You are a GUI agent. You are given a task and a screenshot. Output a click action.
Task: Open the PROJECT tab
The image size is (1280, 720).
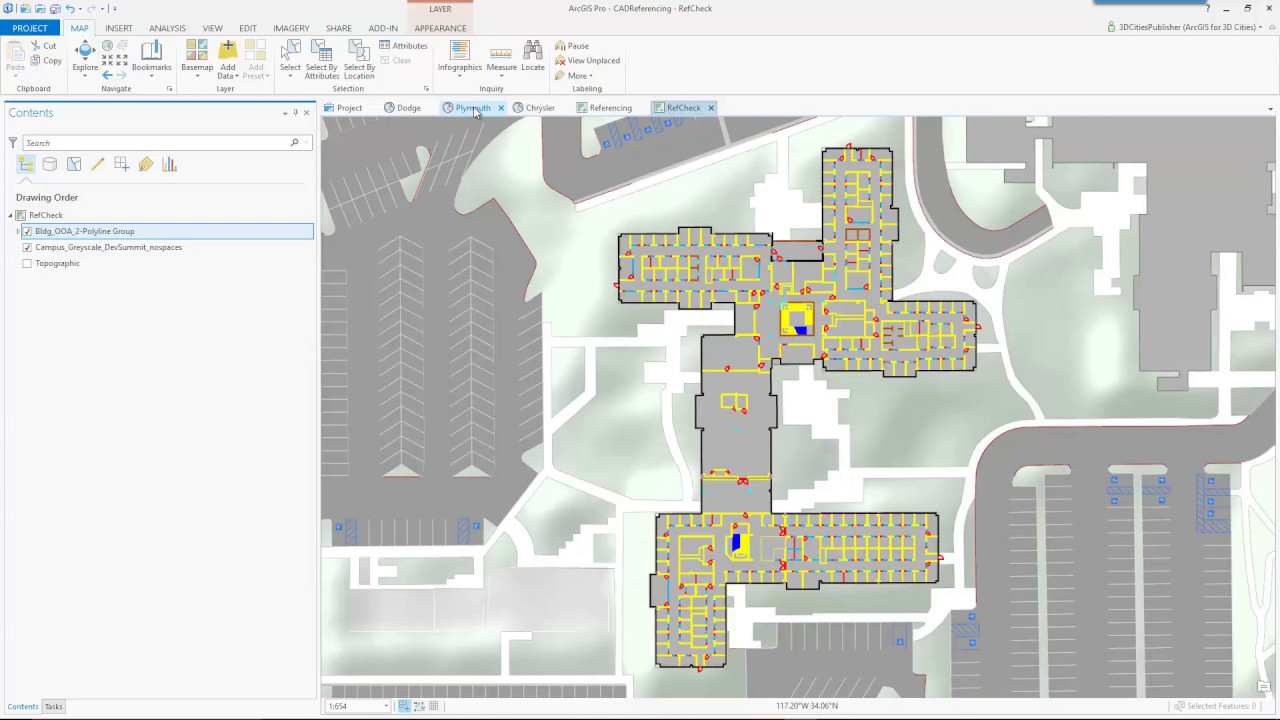(30, 28)
